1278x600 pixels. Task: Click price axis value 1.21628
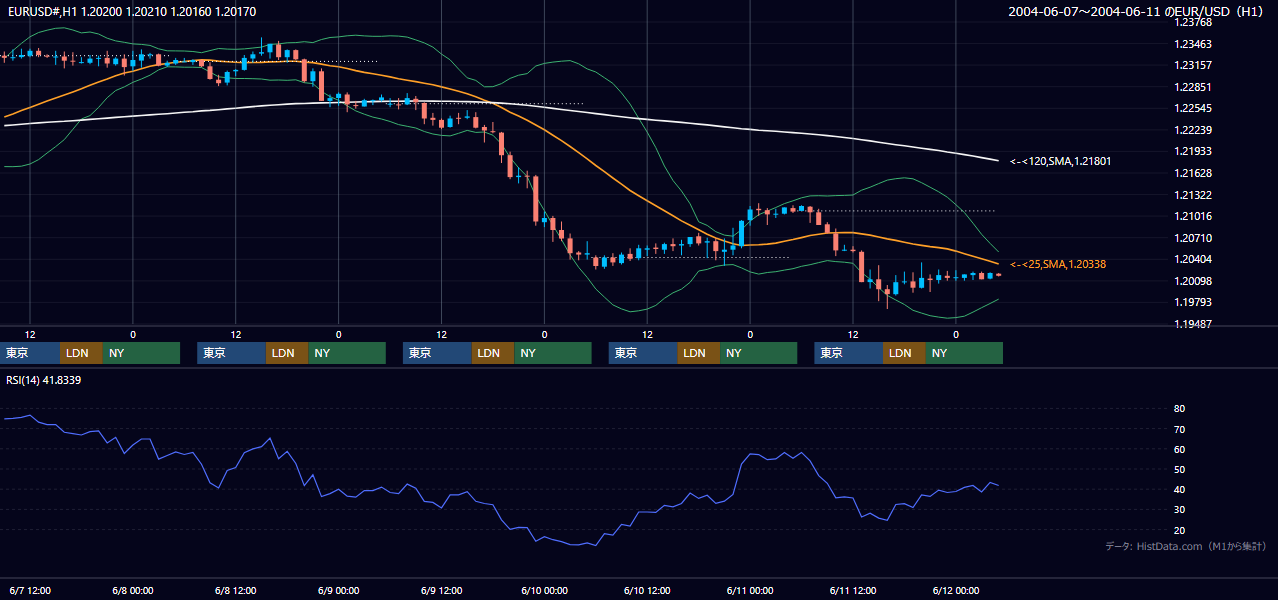tap(1193, 173)
